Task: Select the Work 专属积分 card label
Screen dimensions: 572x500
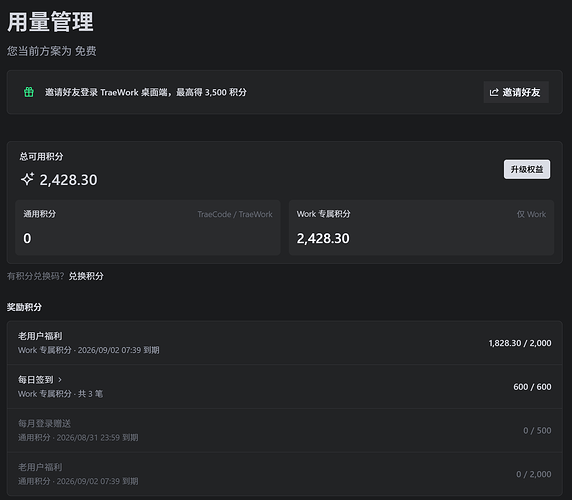Action: (323, 214)
